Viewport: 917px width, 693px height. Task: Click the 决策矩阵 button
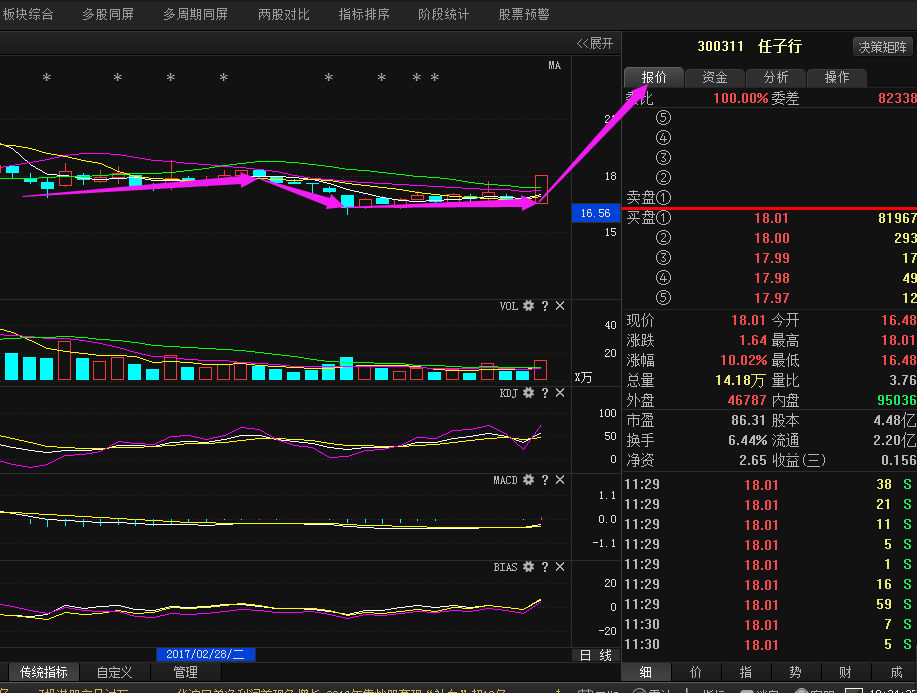click(883, 47)
